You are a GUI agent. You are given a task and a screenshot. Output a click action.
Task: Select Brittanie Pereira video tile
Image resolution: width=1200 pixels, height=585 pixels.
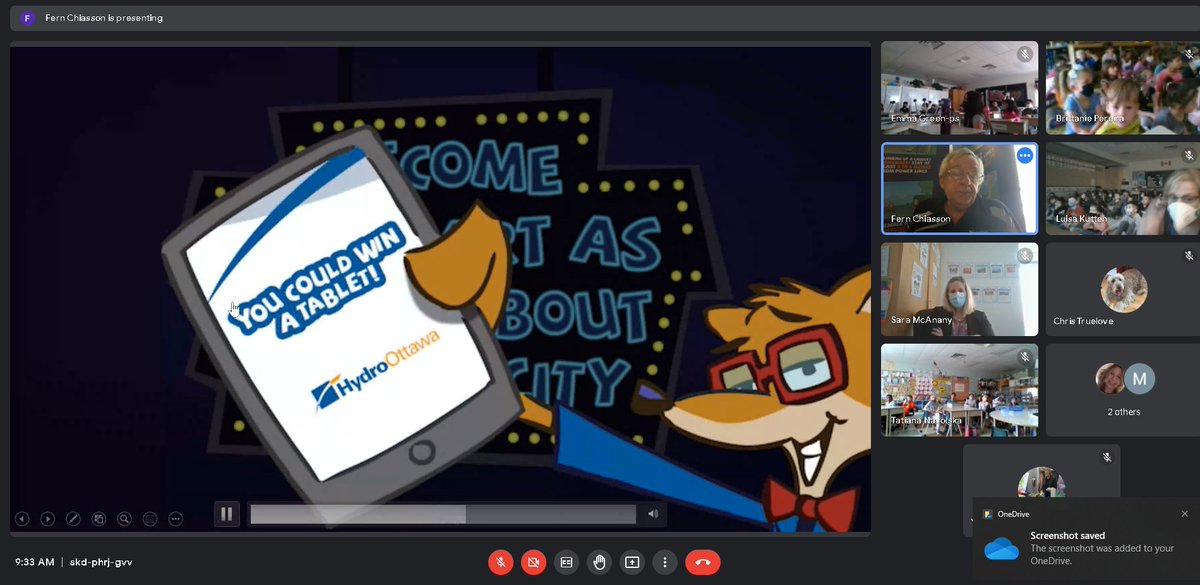pyautogui.click(x=1123, y=88)
